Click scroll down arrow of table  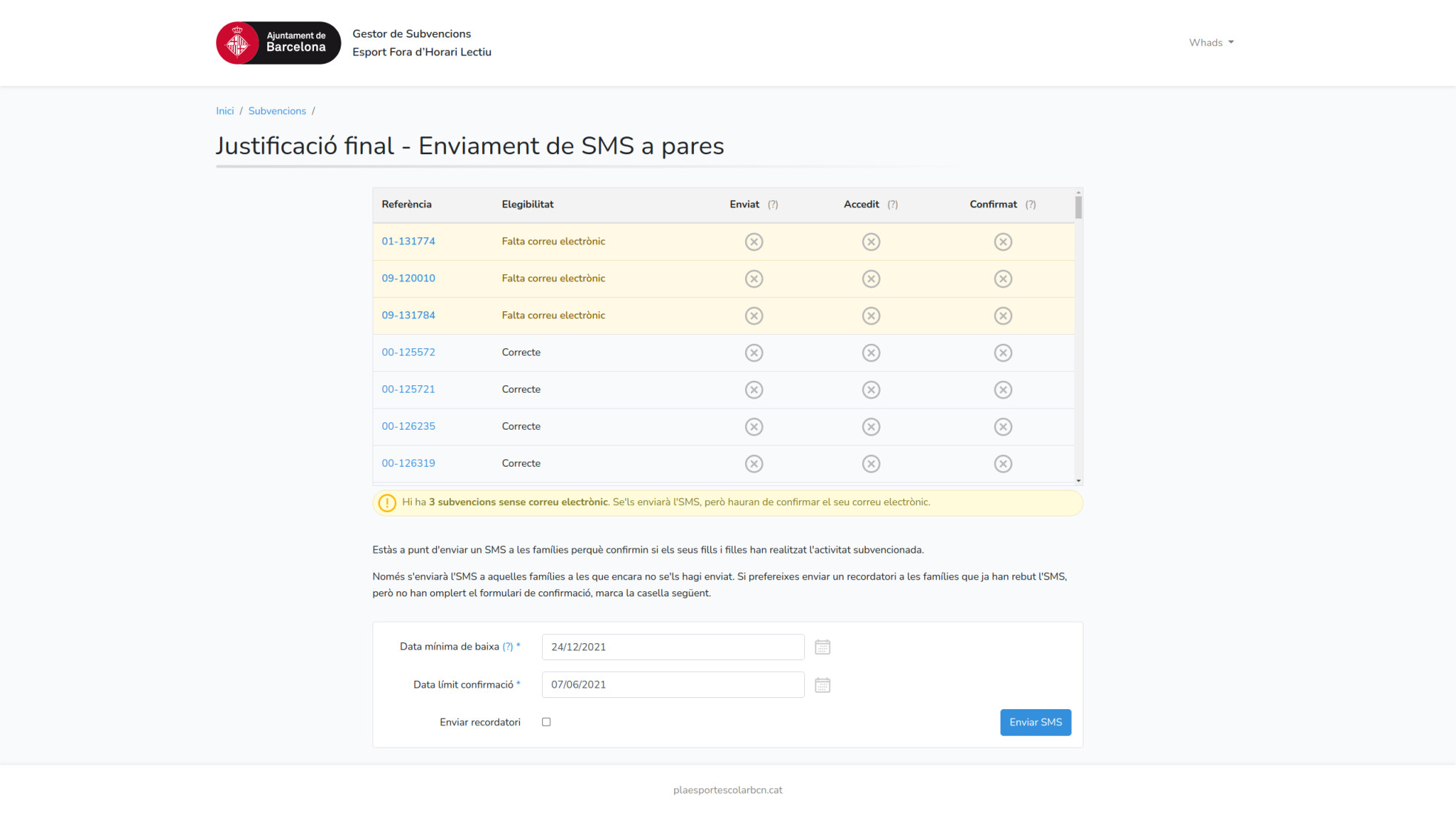point(1078,481)
